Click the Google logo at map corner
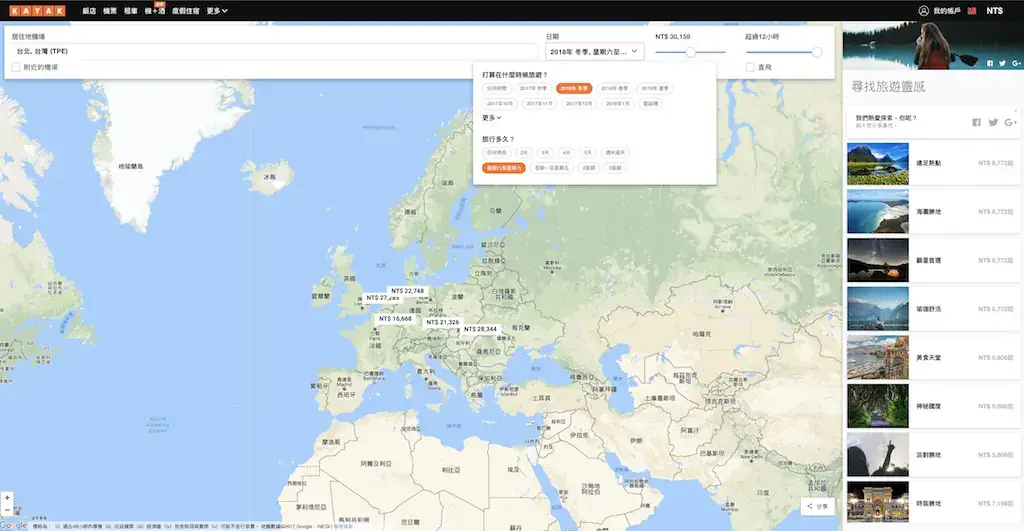This screenshot has width=1024, height=531. (13, 525)
